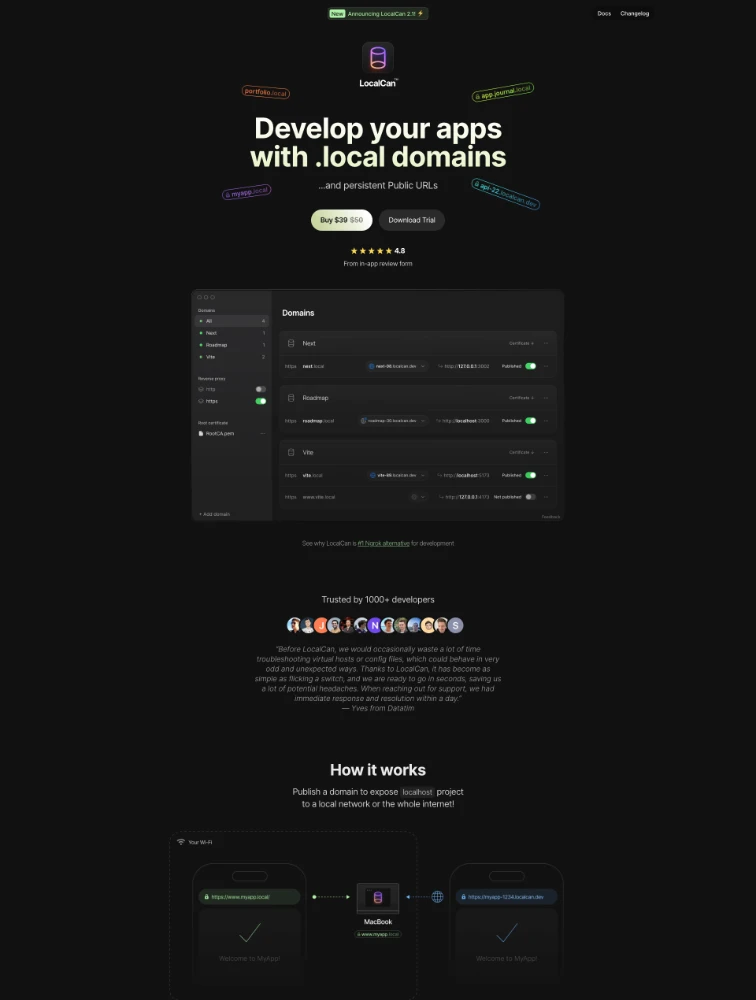
Task: Toggle Published switch for vite.local
Action: click(x=531, y=475)
